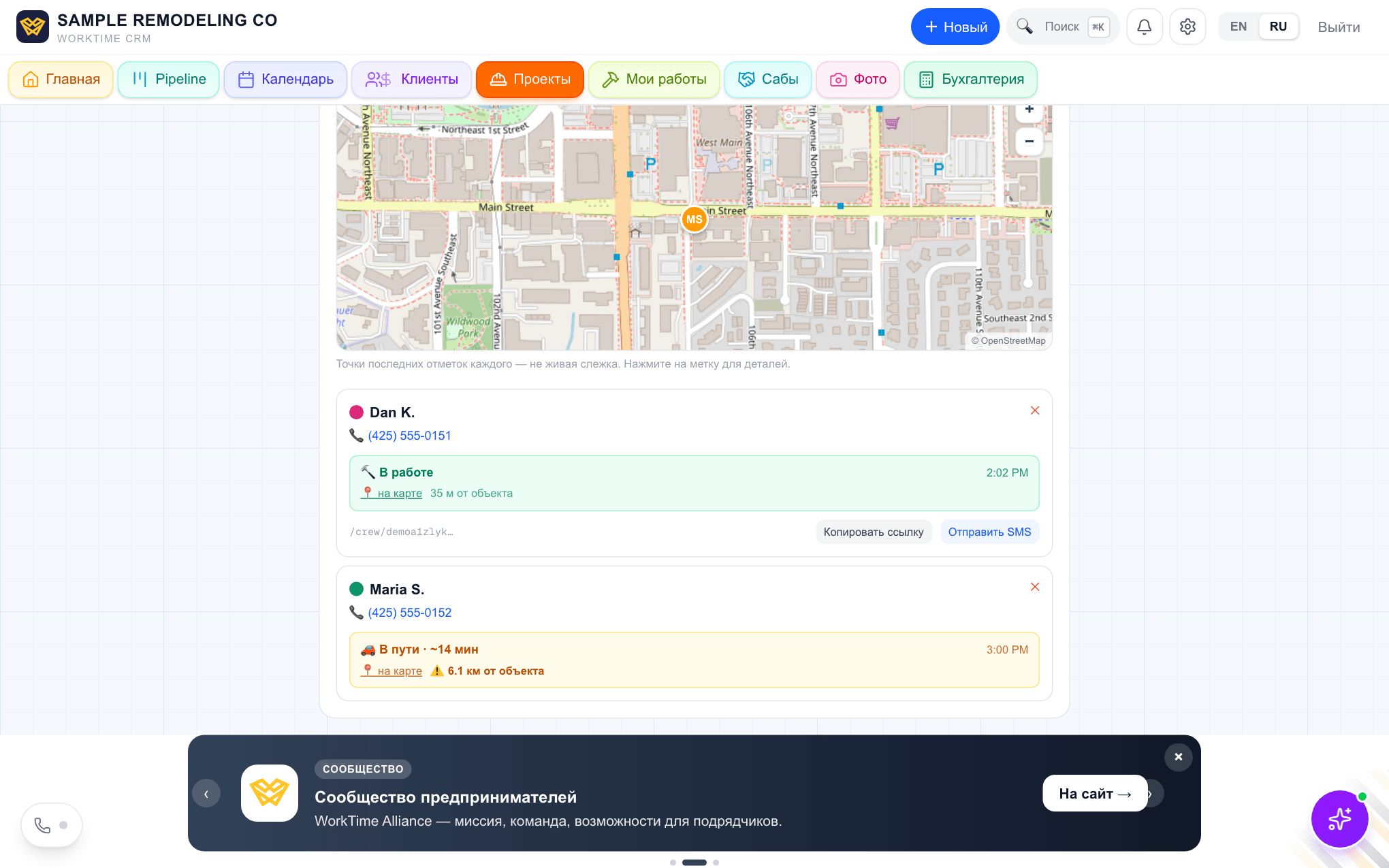Call Maria S. at (425) 555-0152
Image resolution: width=1389 pixels, height=868 pixels.
tap(409, 613)
